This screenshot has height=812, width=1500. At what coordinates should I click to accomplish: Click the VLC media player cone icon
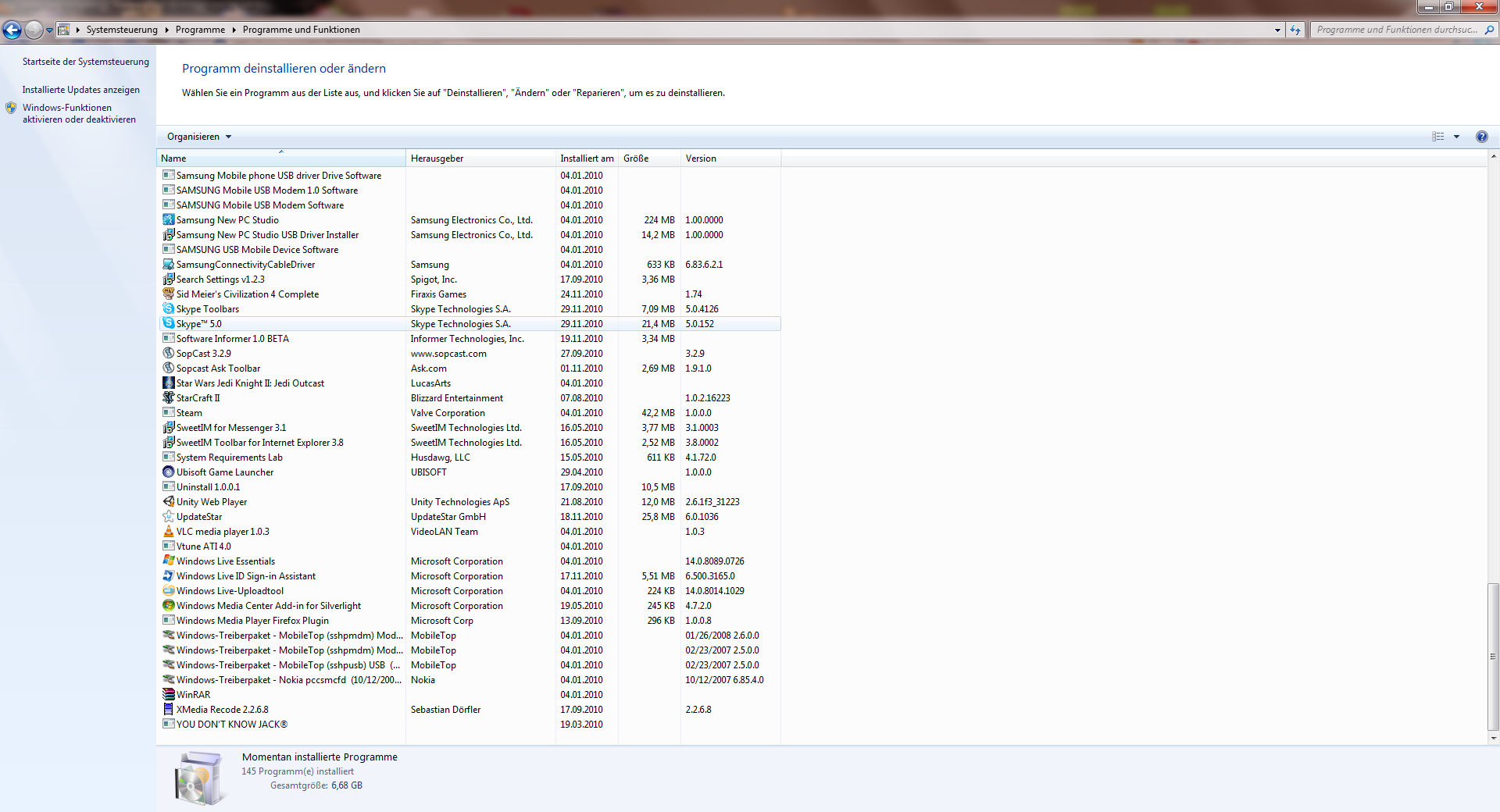[x=168, y=531]
